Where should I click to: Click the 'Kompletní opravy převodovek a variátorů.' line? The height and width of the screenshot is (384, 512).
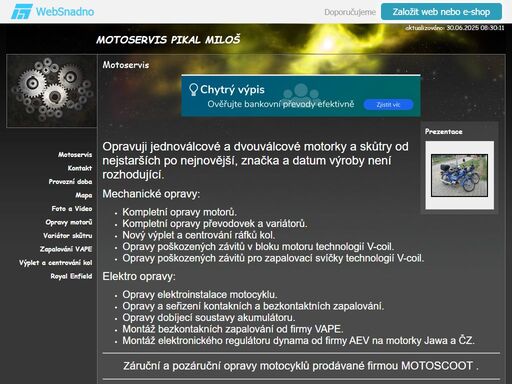click(x=215, y=223)
